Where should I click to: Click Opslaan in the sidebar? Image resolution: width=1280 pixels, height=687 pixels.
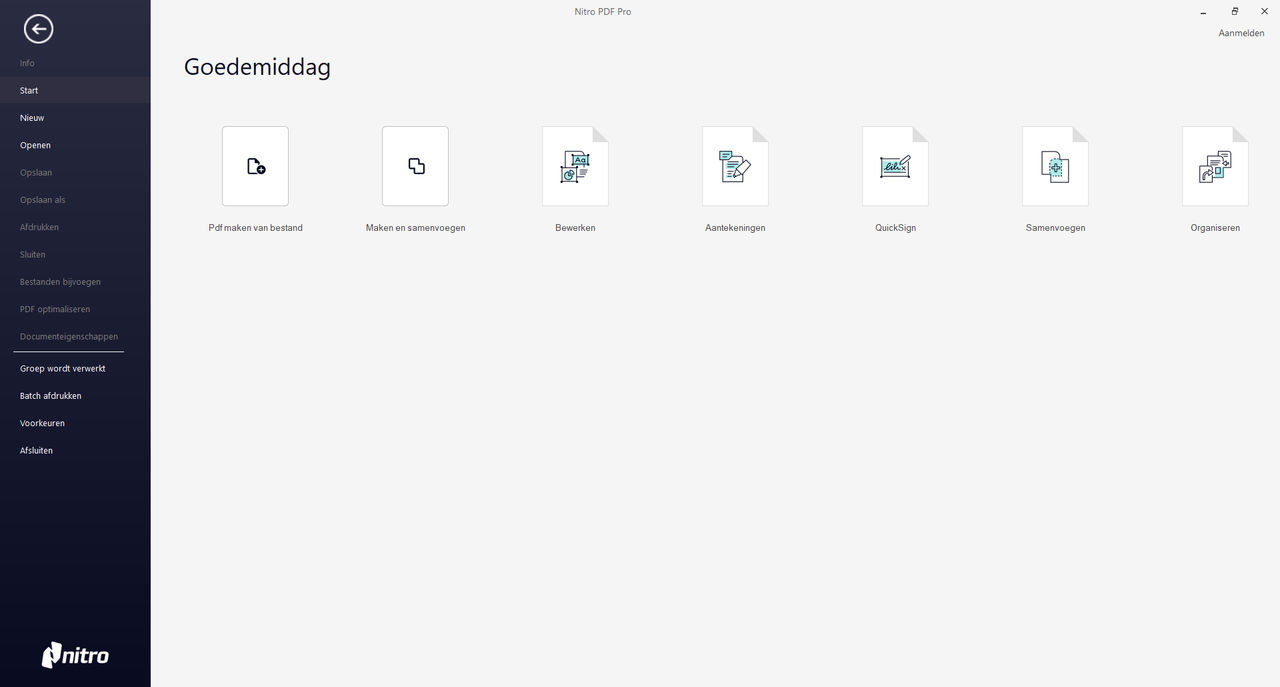[75, 172]
